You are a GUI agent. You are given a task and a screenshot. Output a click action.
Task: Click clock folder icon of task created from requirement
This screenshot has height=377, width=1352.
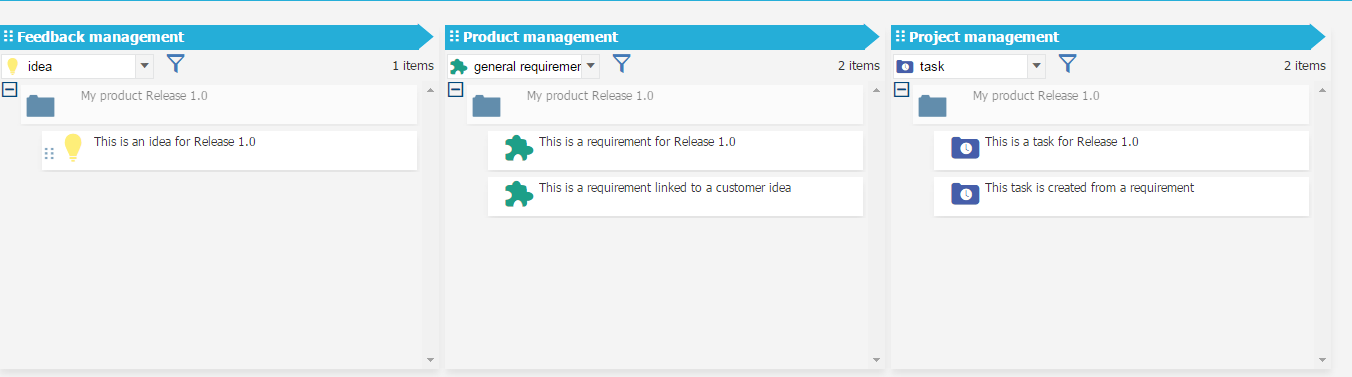pyautogui.click(x=965, y=194)
